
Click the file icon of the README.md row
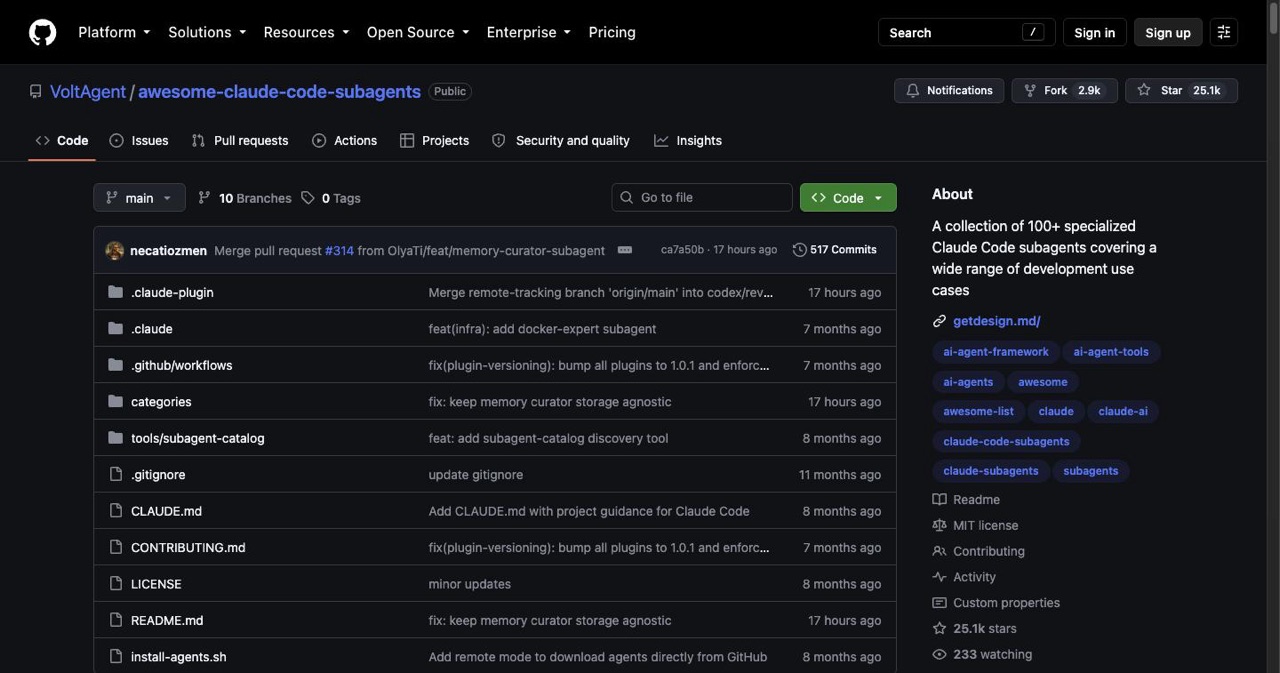115,620
